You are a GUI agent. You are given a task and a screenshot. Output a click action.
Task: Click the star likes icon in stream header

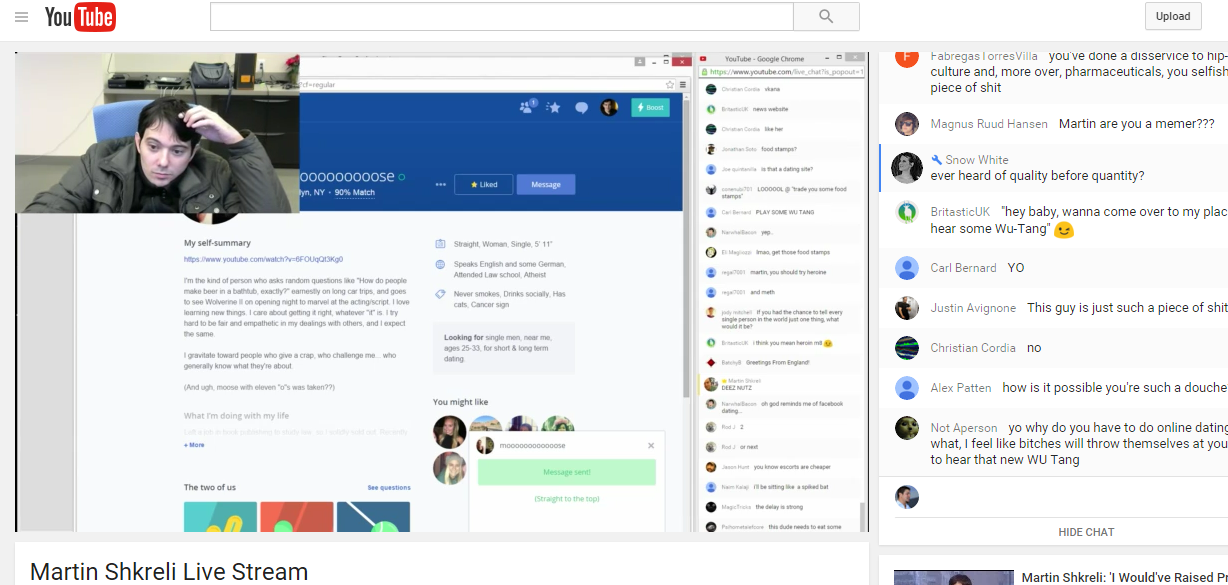554,107
